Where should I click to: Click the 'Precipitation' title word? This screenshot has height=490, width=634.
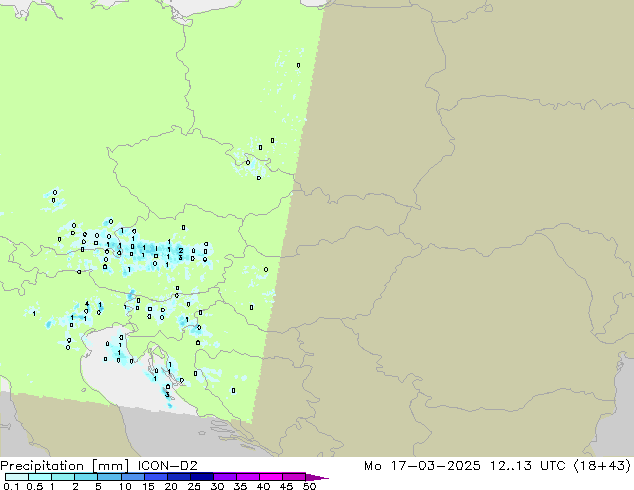42,466
